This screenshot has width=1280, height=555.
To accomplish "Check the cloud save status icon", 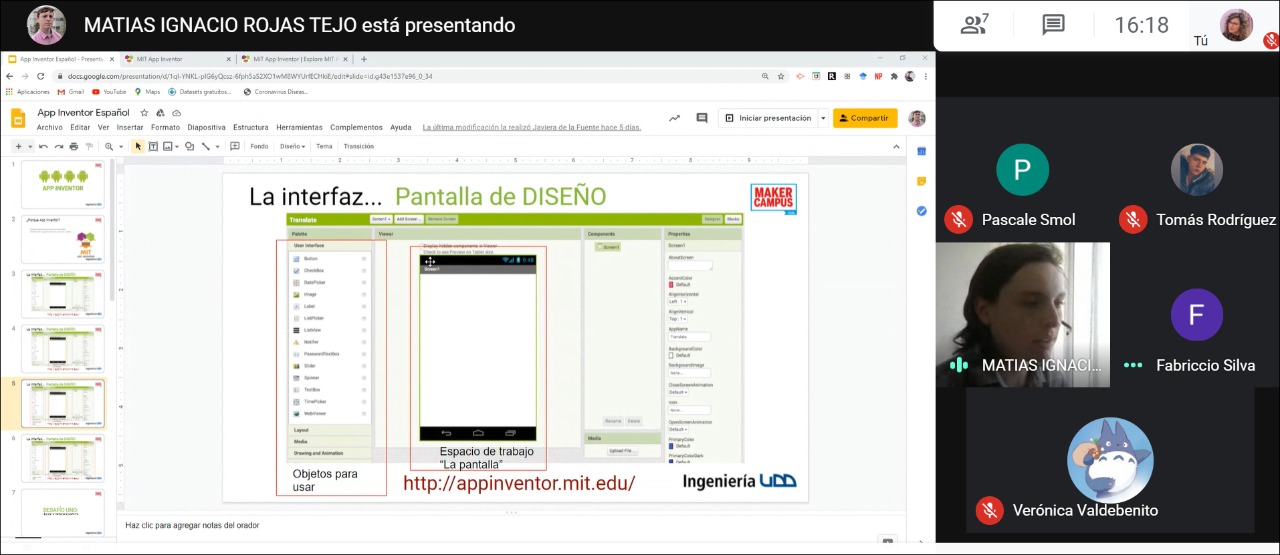I will pyautogui.click(x=176, y=113).
